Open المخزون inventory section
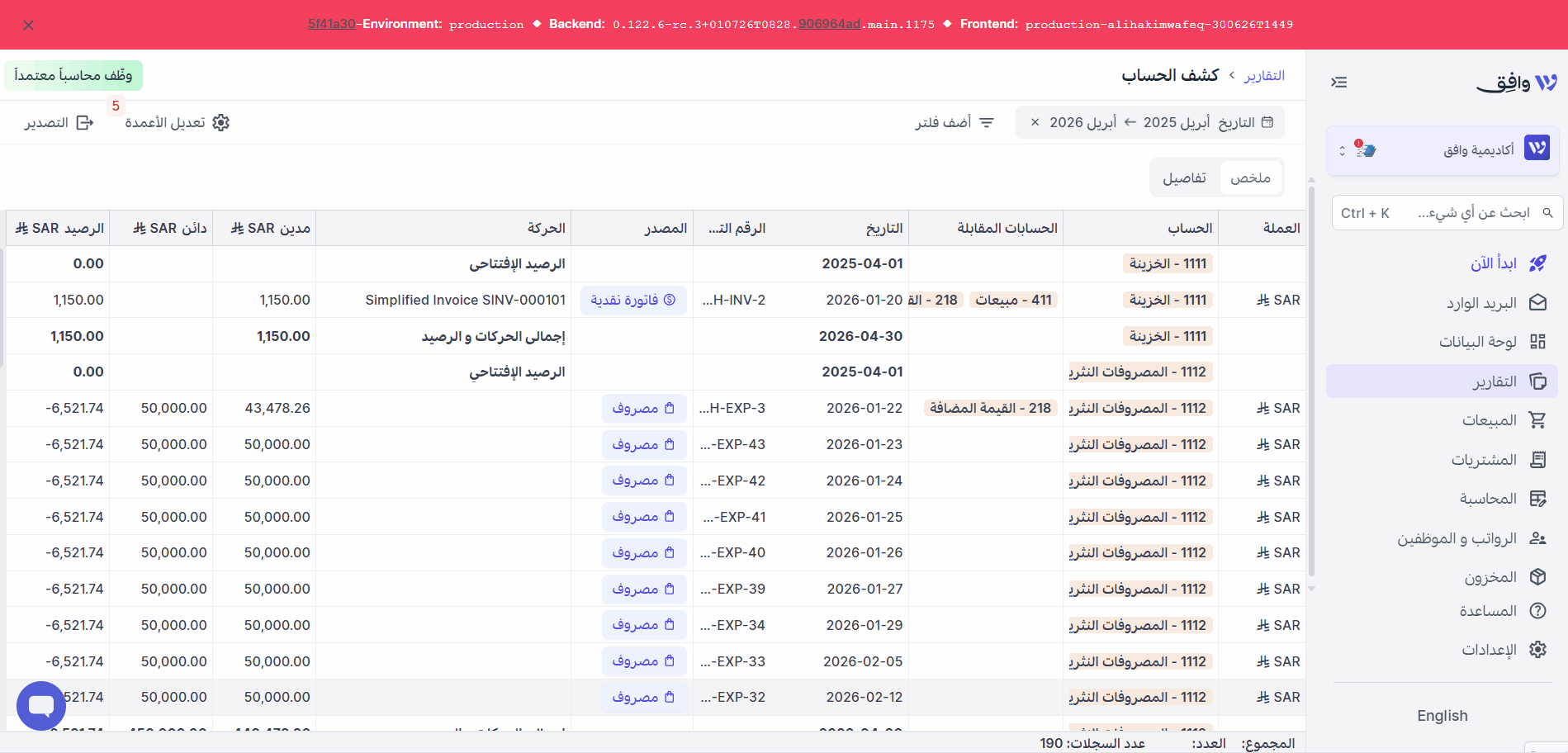The image size is (1568, 753). [x=1505, y=577]
